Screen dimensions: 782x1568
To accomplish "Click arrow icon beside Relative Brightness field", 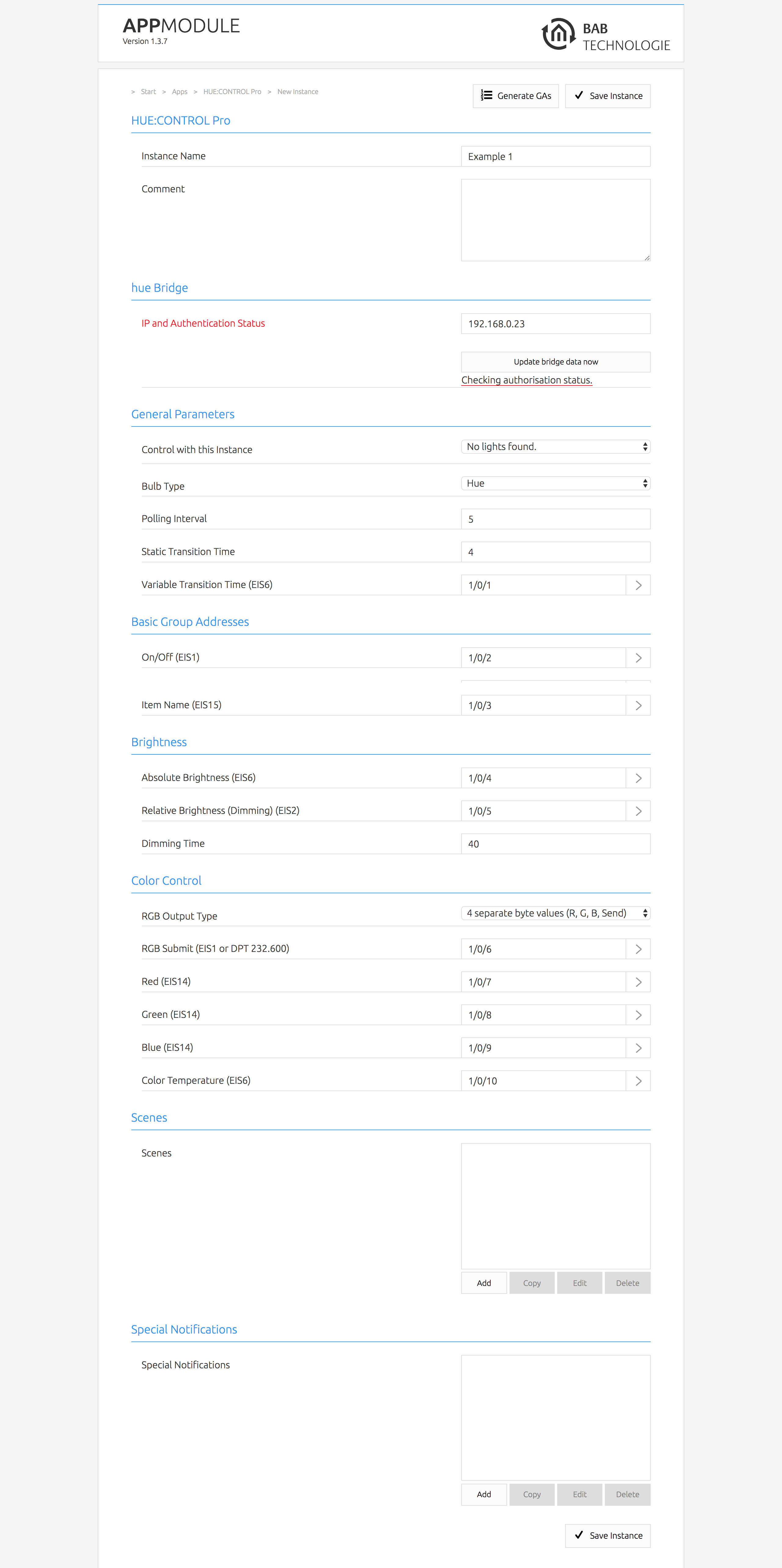I will [638, 811].
